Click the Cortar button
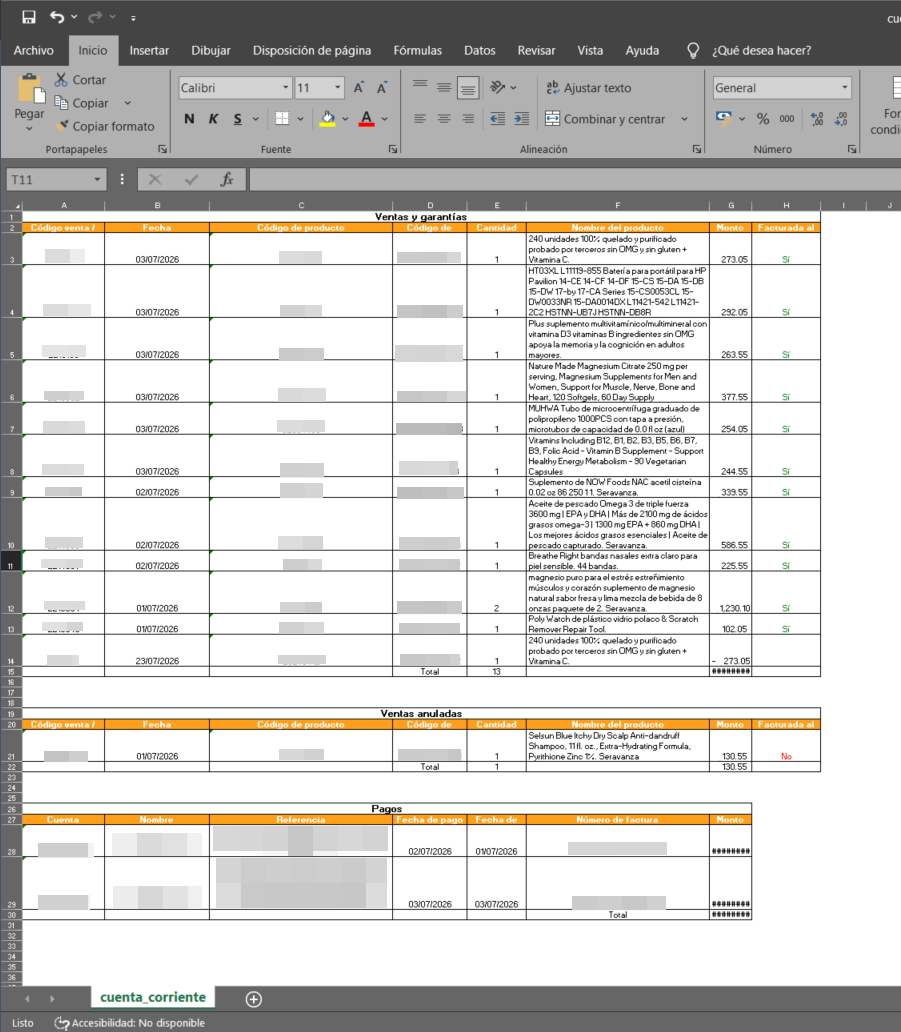The width and height of the screenshot is (901, 1032). pos(80,80)
